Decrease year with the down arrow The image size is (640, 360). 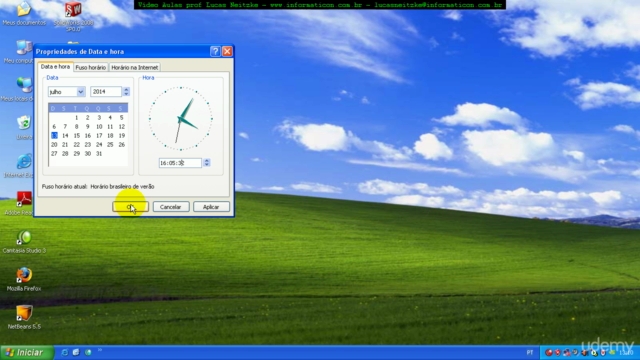point(126,94)
